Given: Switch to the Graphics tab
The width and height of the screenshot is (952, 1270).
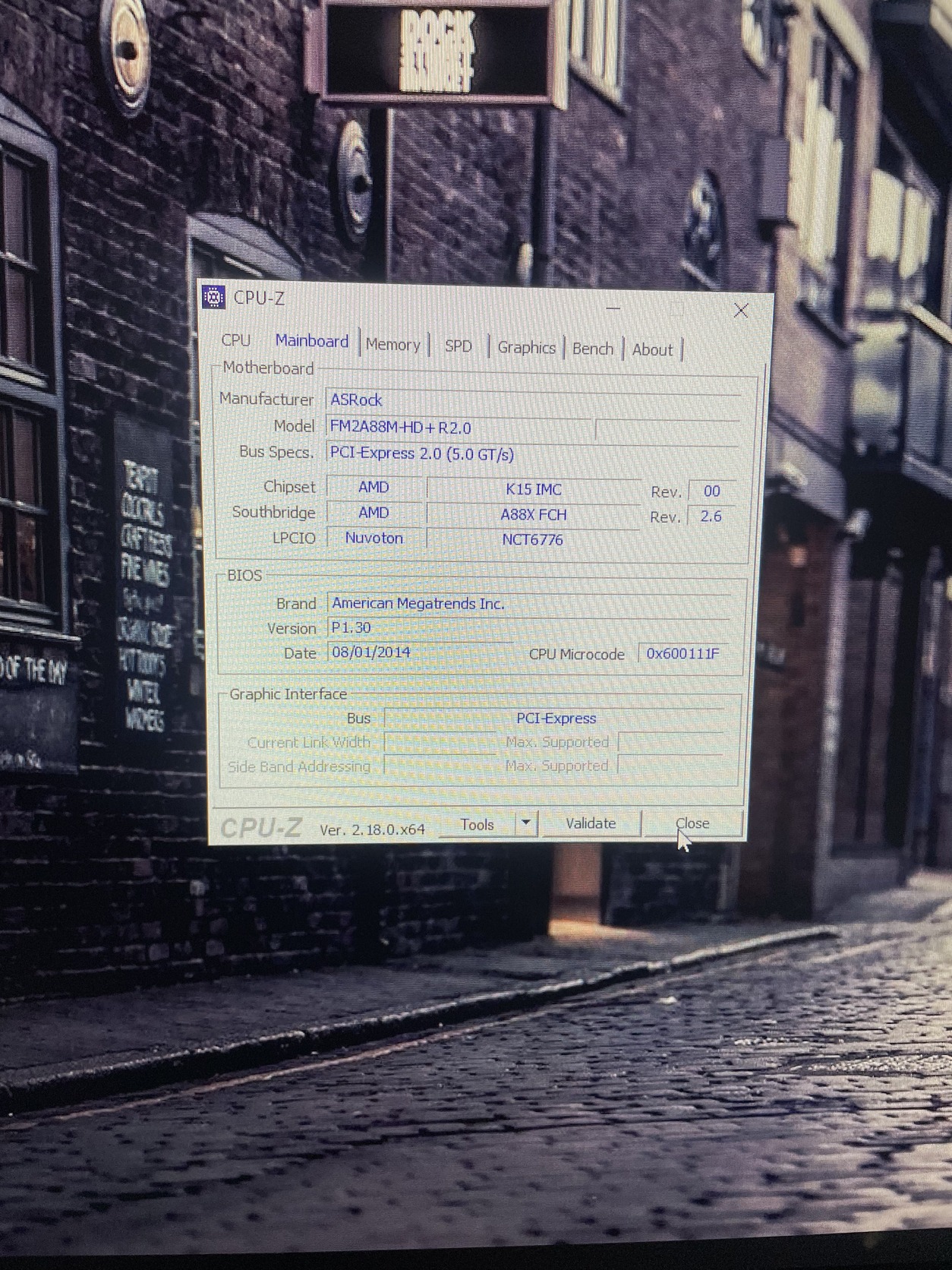Looking at the screenshot, I should pos(526,347).
